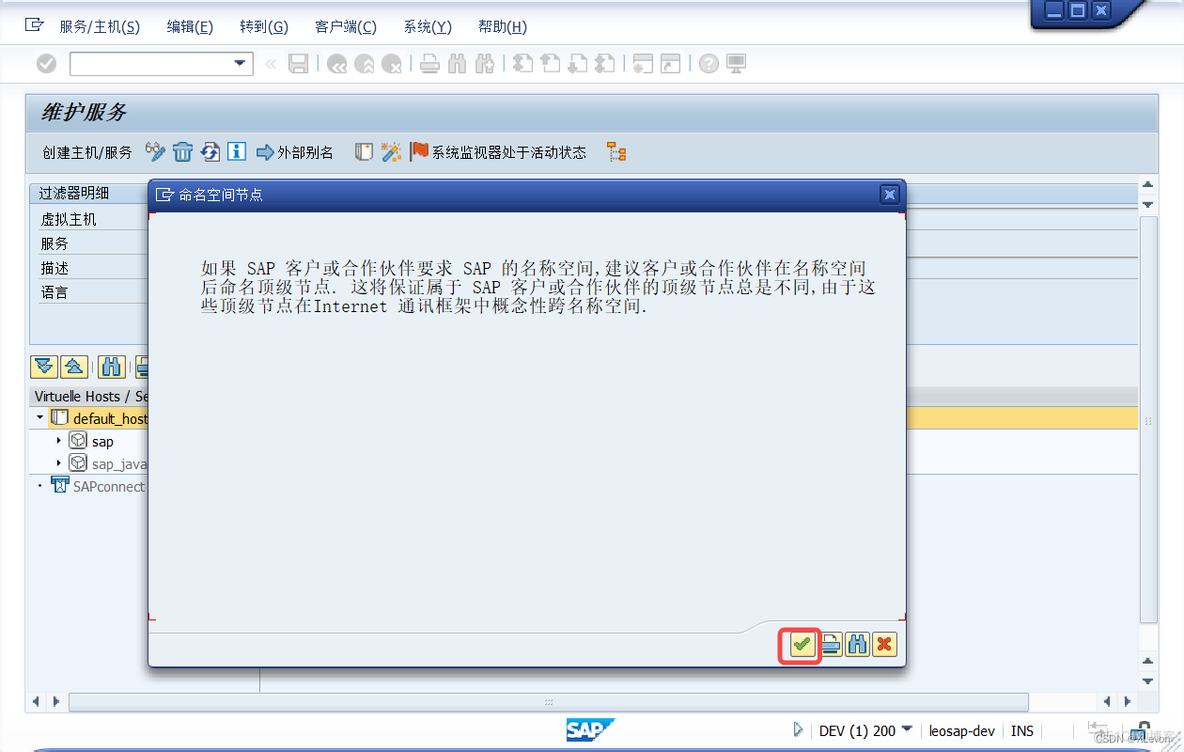Click the Customize Local Layout monitor icon
This screenshot has width=1184, height=752.
[x=736, y=64]
